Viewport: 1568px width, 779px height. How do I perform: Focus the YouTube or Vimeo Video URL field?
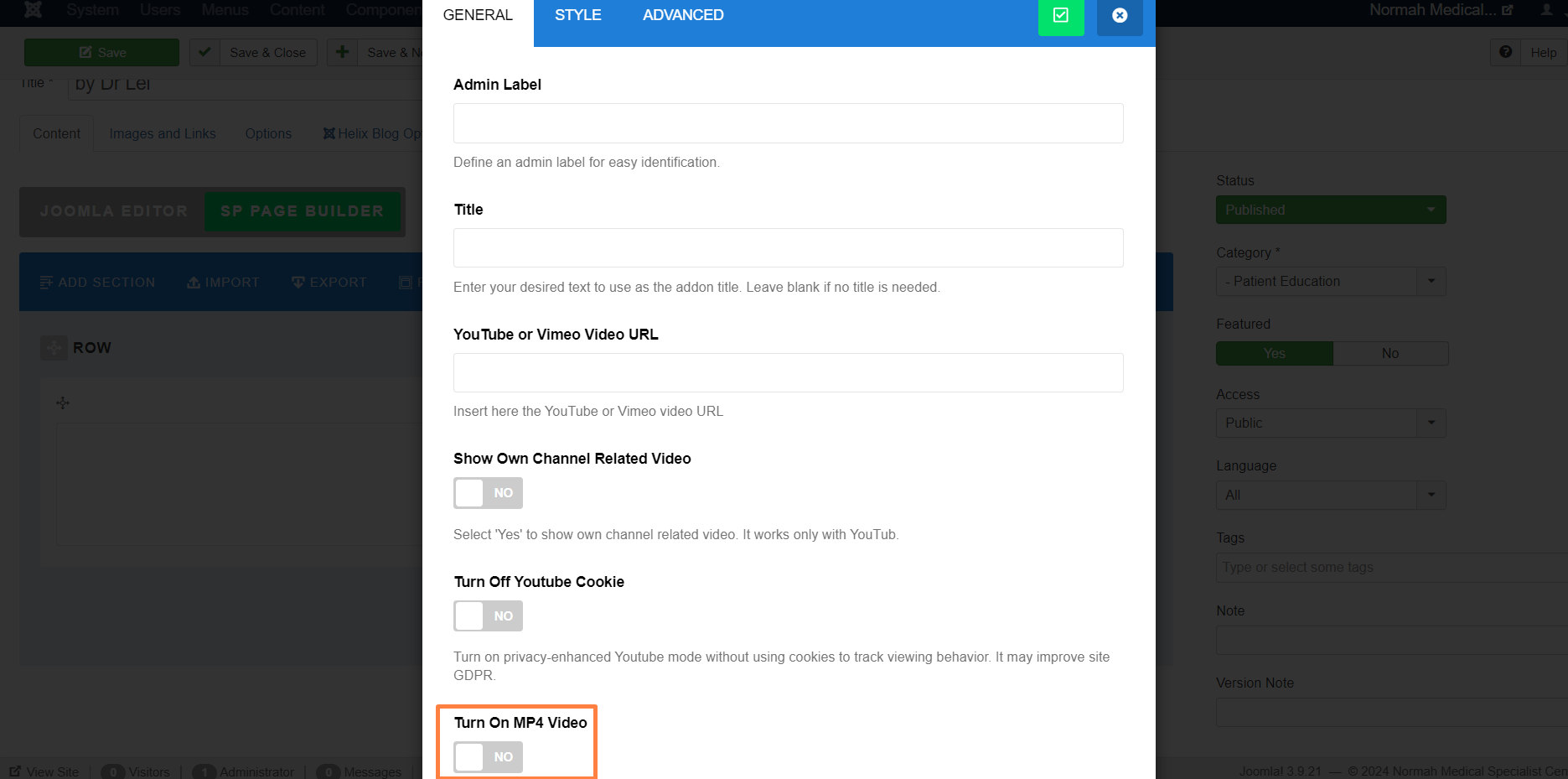[x=788, y=372]
